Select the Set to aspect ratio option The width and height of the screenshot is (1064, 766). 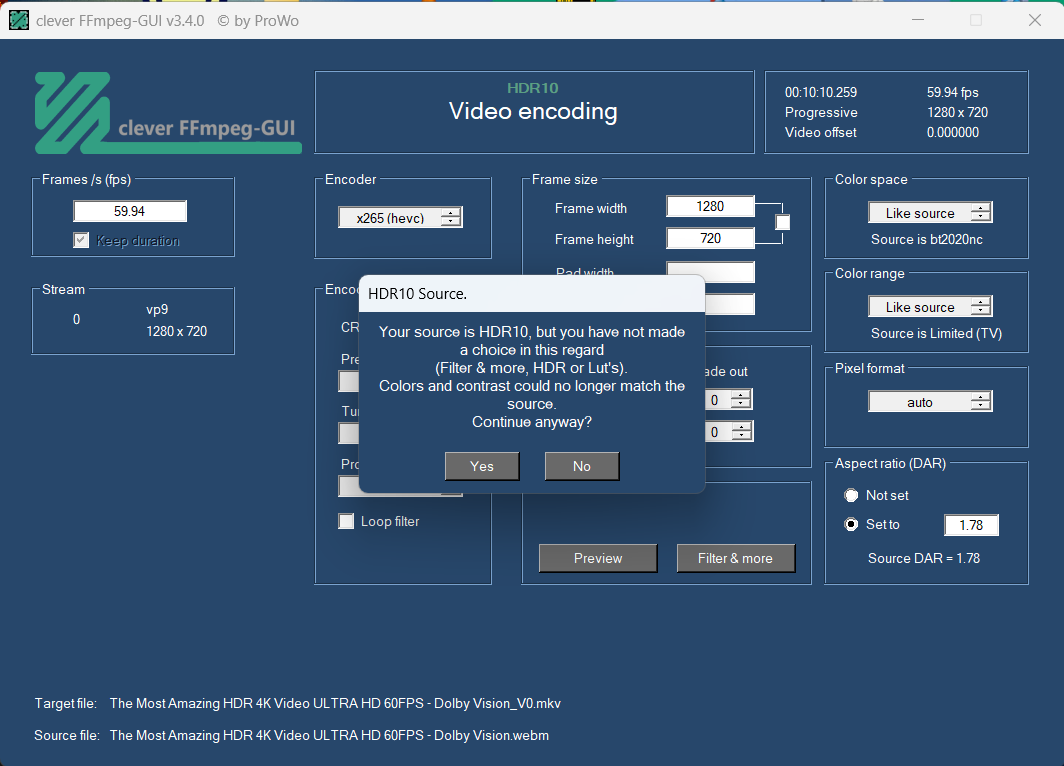[851, 524]
